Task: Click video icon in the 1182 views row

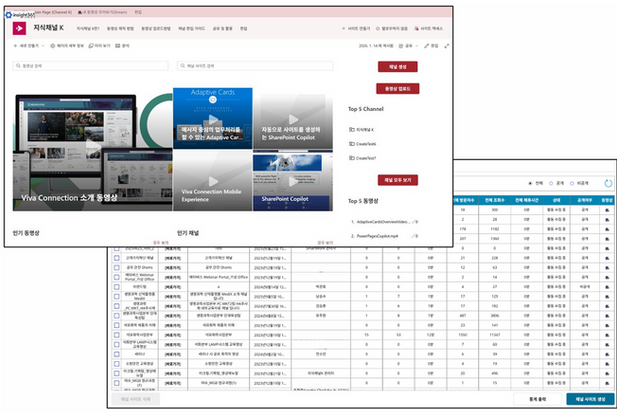Action: 607,229
